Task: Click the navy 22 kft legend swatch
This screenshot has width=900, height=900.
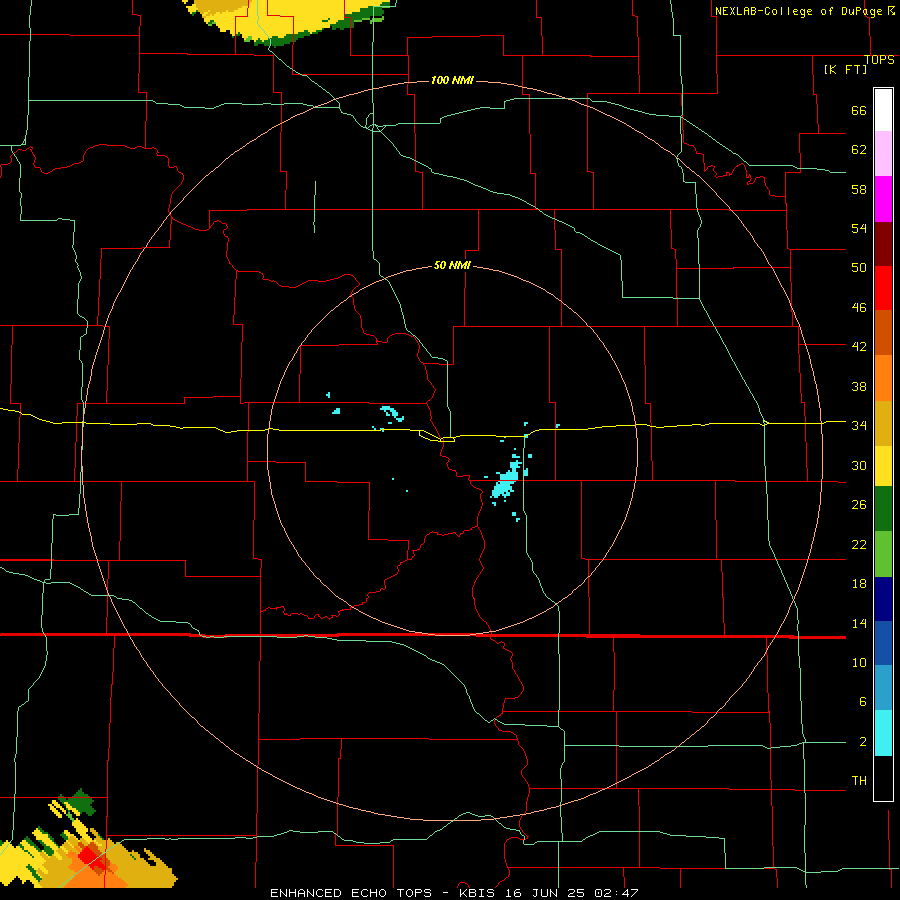Action: 883,599
